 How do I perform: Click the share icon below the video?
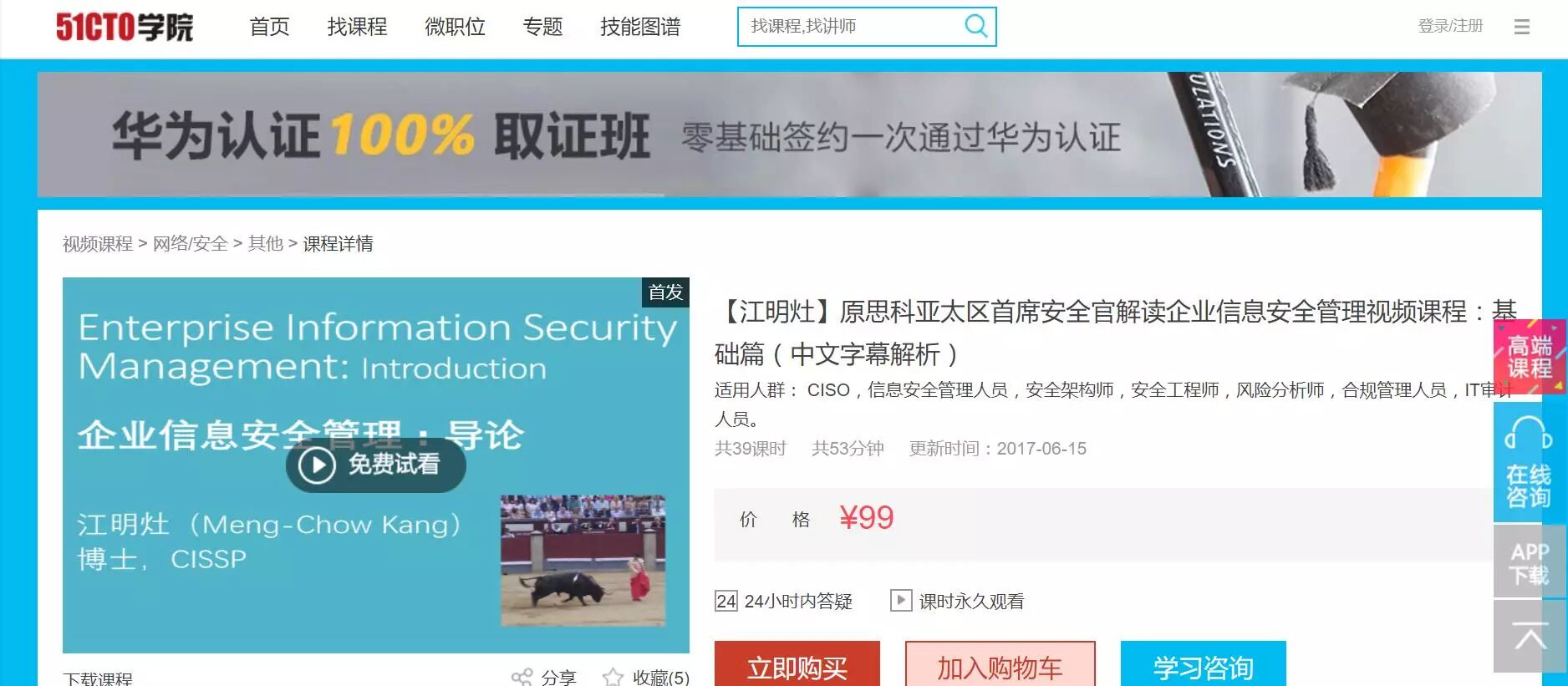(x=522, y=677)
